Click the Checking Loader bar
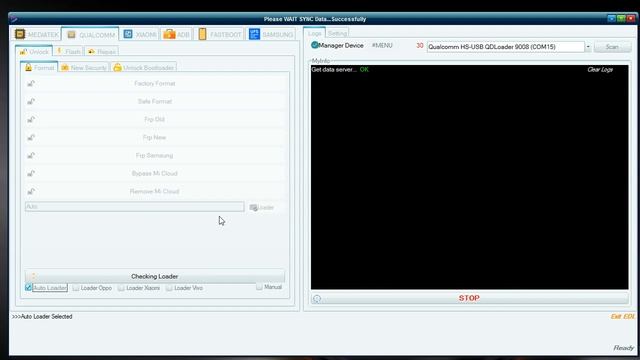The height and width of the screenshot is (360, 640). [x=155, y=276]
